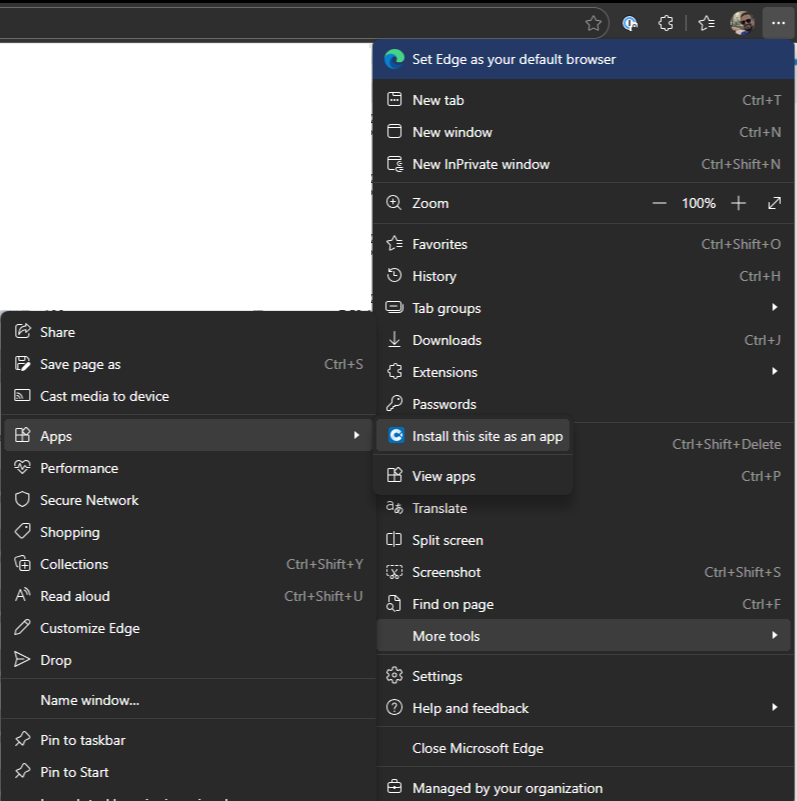Image resolution: width=797 pixels, height=801 pixels.
Task: Click Screenshot in the Edge menu
Action: [x=446, y=572]
